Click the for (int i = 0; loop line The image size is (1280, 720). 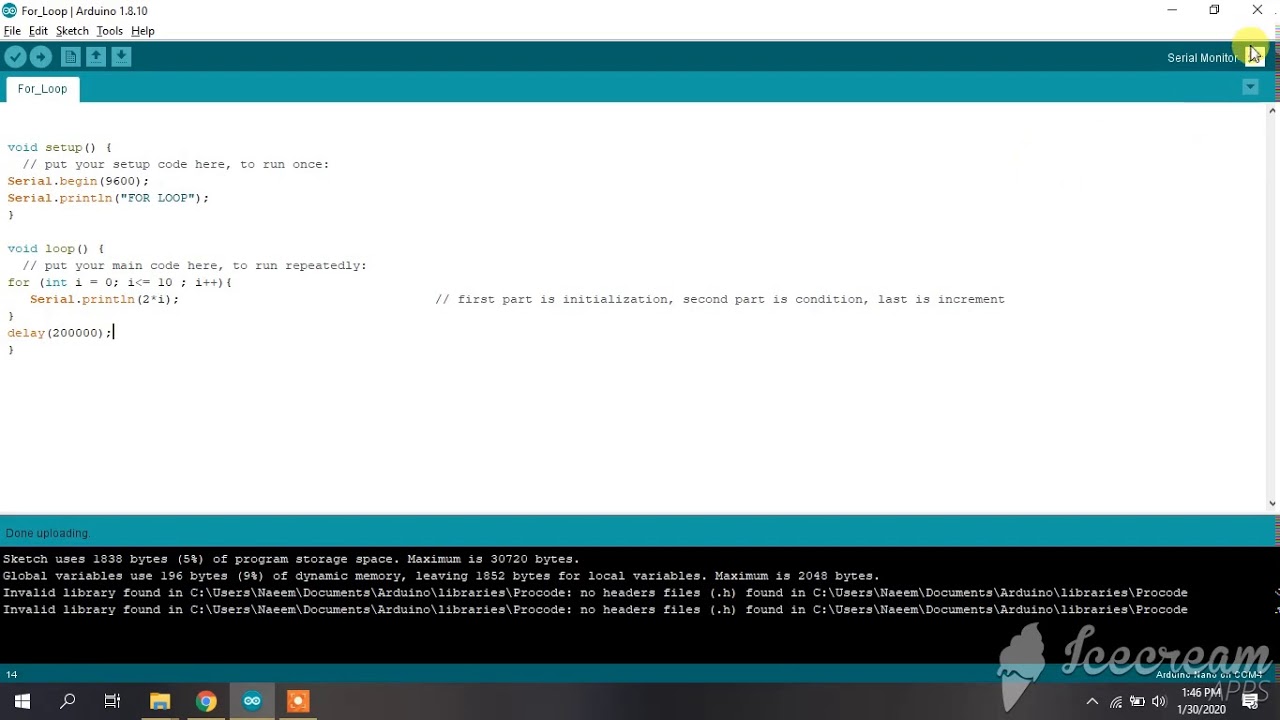[120, 282]
